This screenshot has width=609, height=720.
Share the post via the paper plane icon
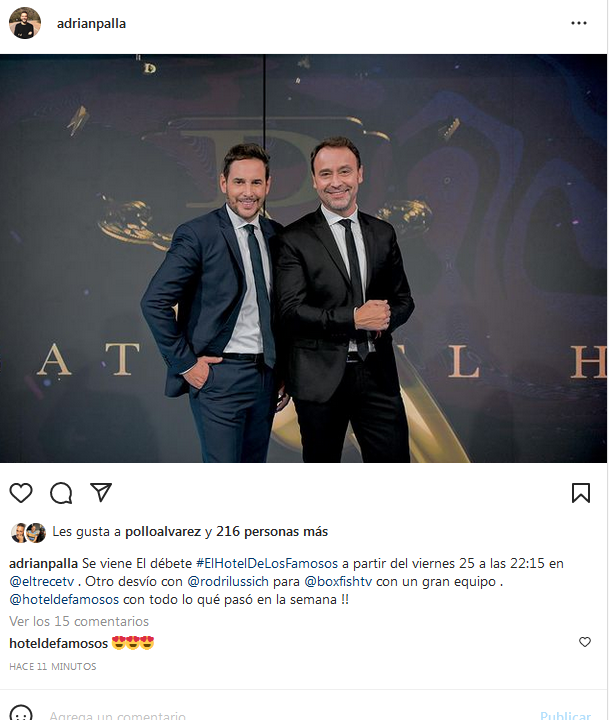point(101,492)
